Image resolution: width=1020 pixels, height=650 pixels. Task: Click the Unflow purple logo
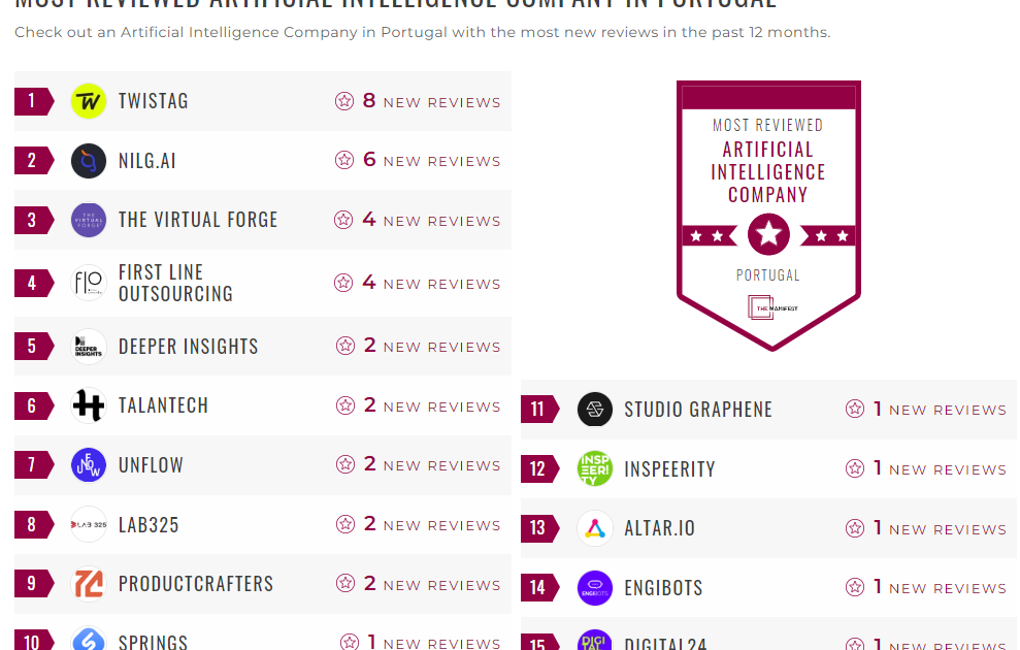[88, 465]
